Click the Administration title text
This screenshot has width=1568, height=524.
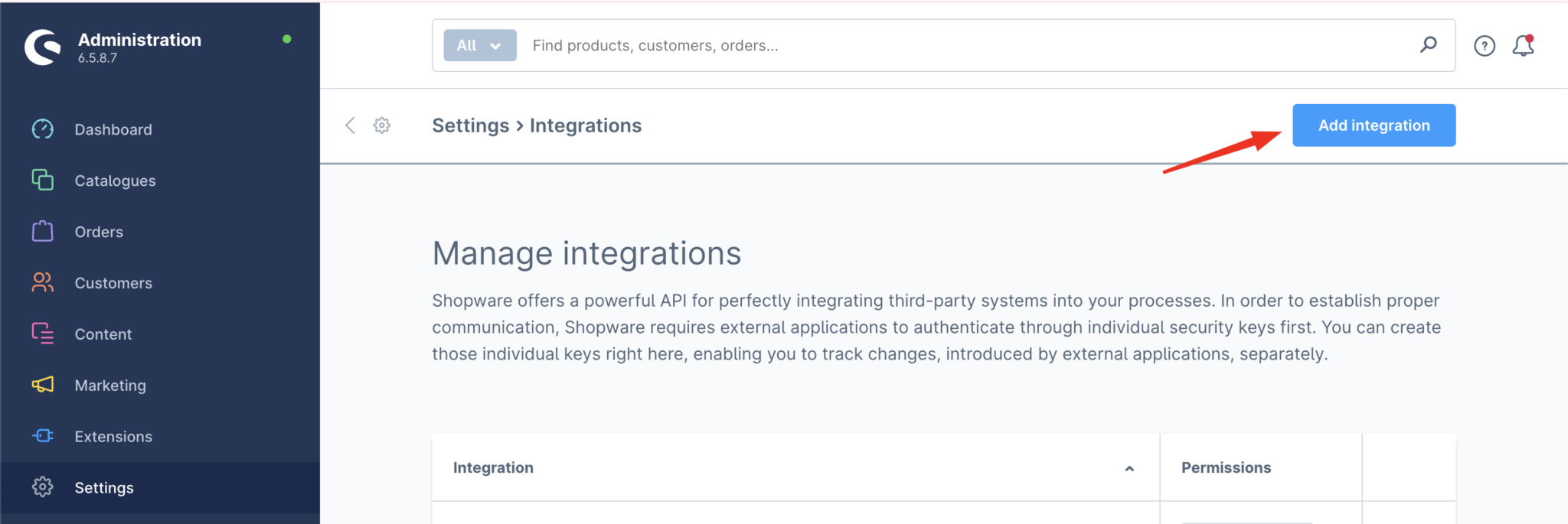tap(139, 40)
